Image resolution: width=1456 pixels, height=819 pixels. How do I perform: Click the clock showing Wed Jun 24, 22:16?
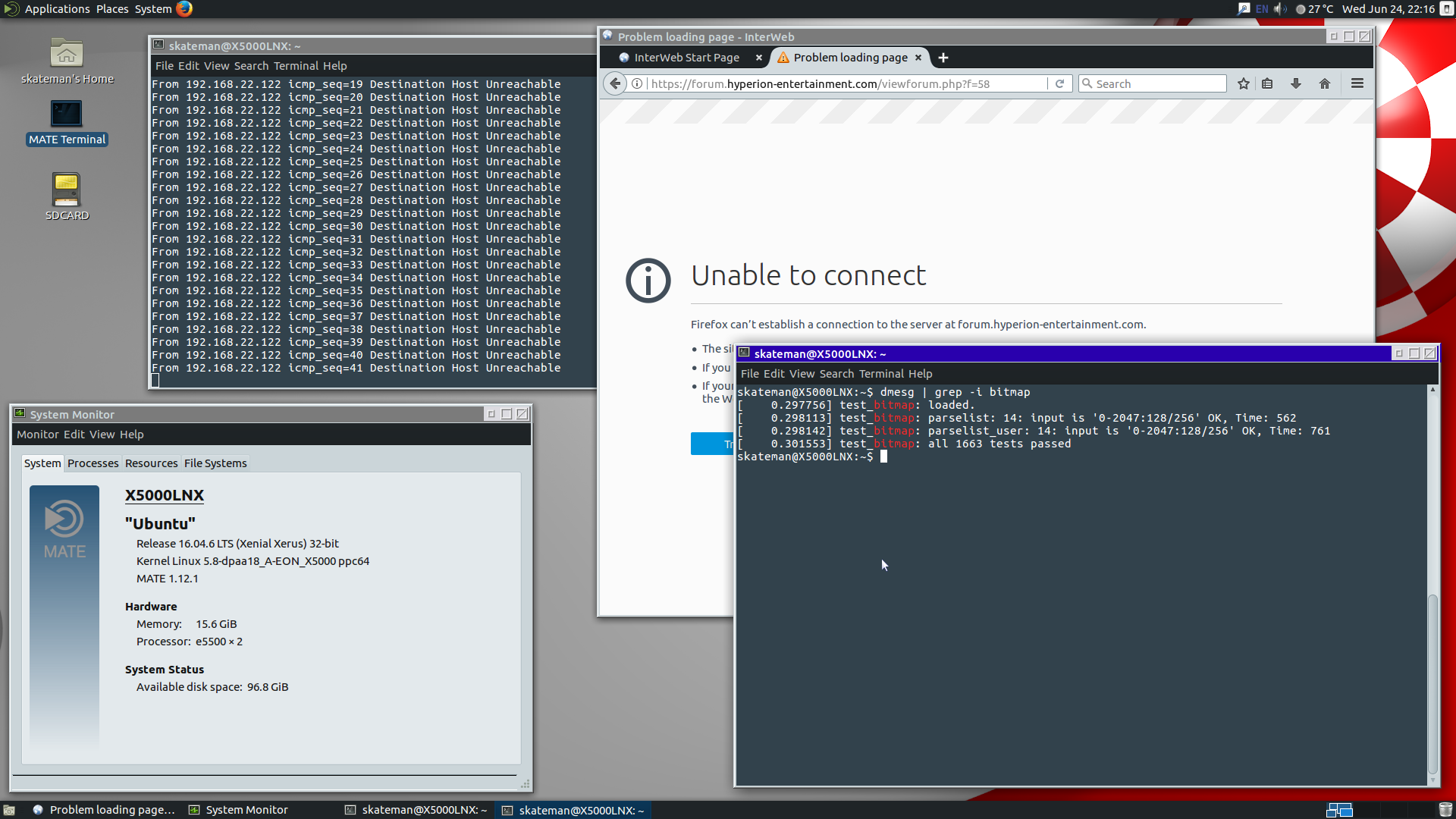click(x=1388, y=8)
